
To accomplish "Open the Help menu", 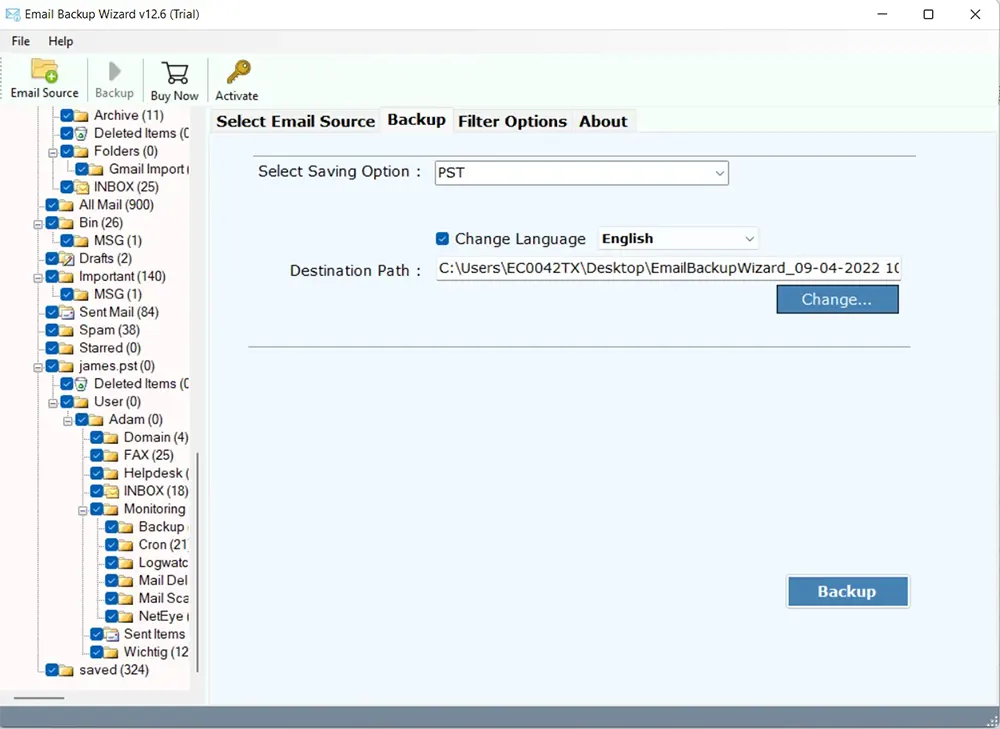I will point(61,41).
